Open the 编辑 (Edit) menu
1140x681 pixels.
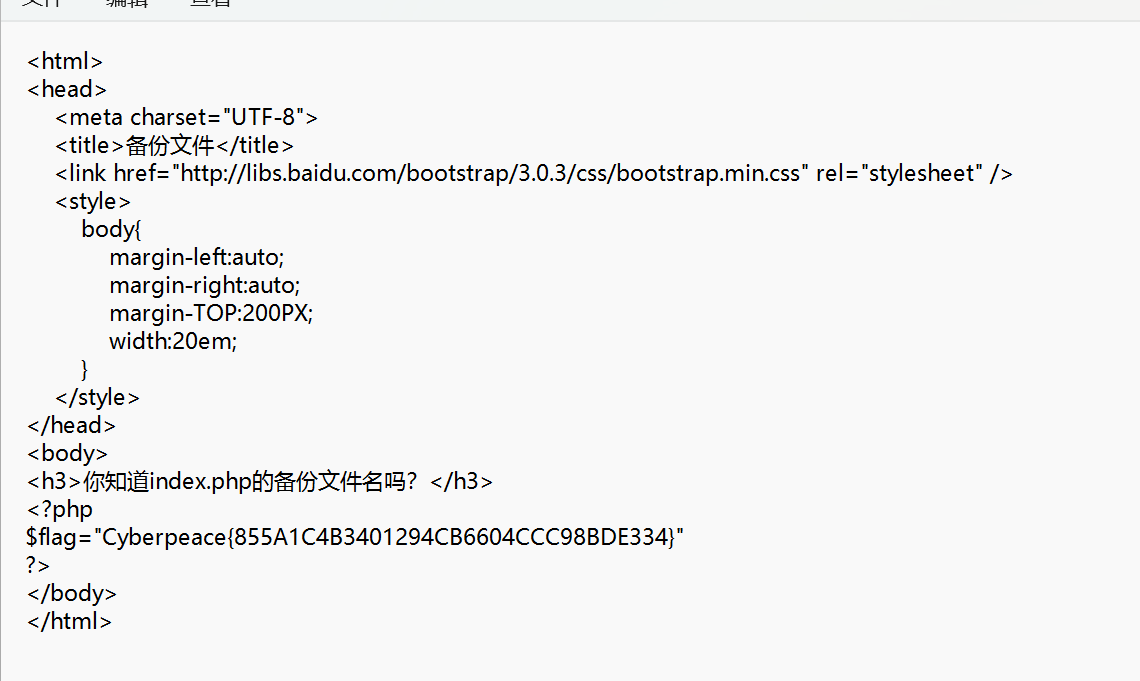click(x=126, y=3)
